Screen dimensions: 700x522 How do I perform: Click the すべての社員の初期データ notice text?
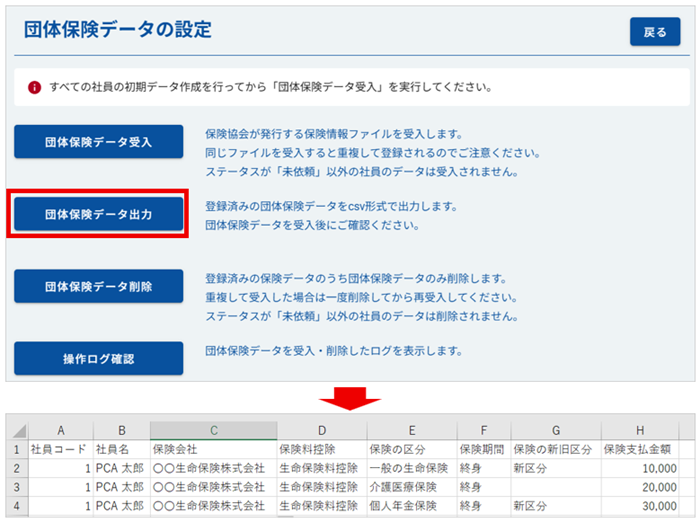(271, 87)
